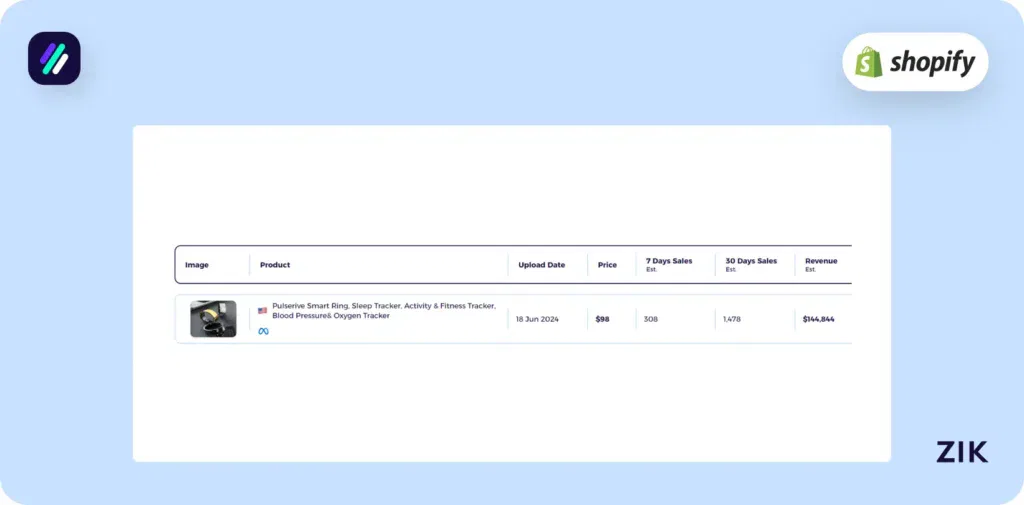Select the 18 Jun 2024 upload date cell

coord(538,319)
